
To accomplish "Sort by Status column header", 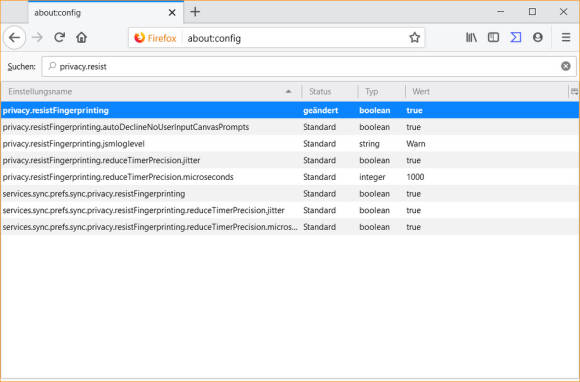I will pos(330,91).
